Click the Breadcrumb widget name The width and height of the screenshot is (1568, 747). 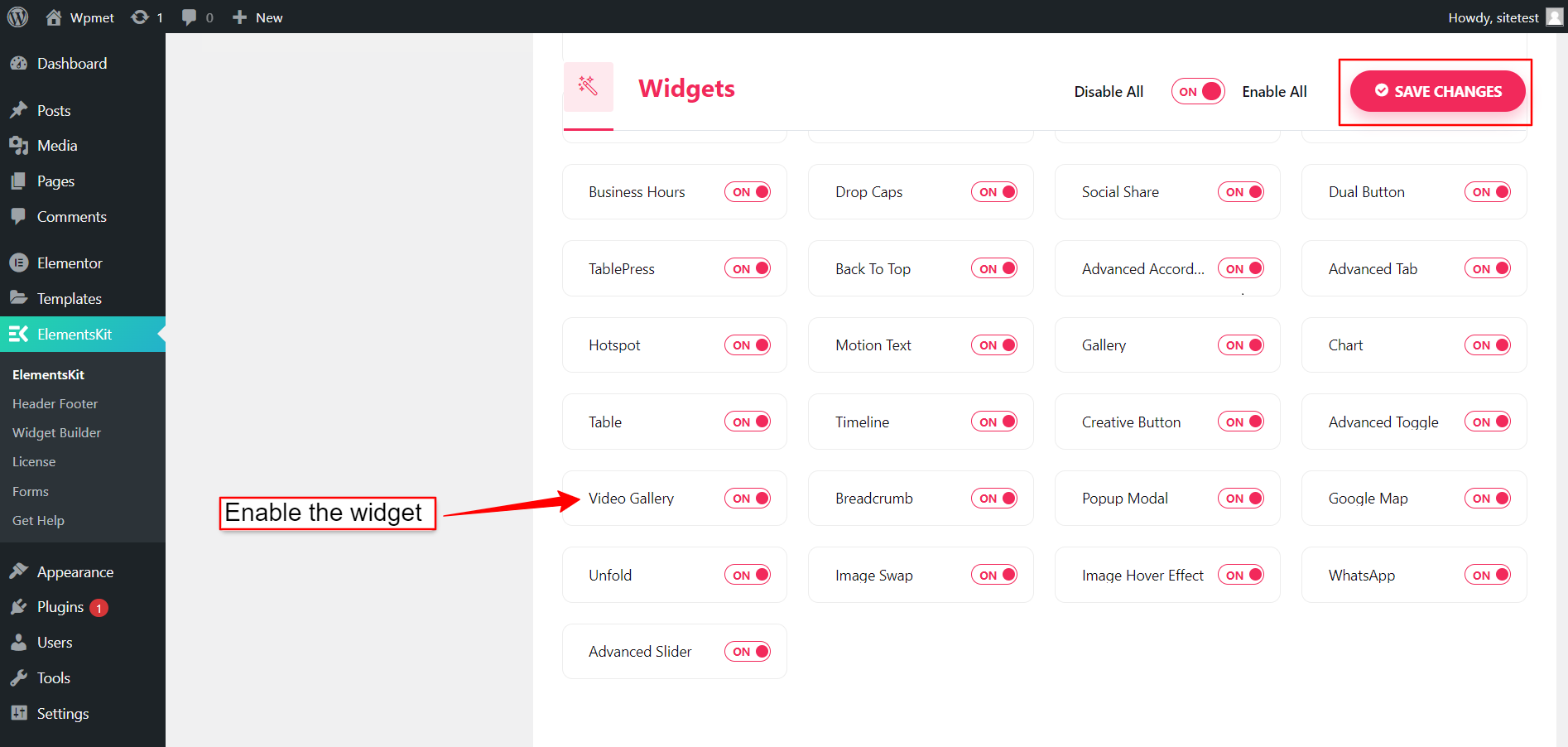874,499
